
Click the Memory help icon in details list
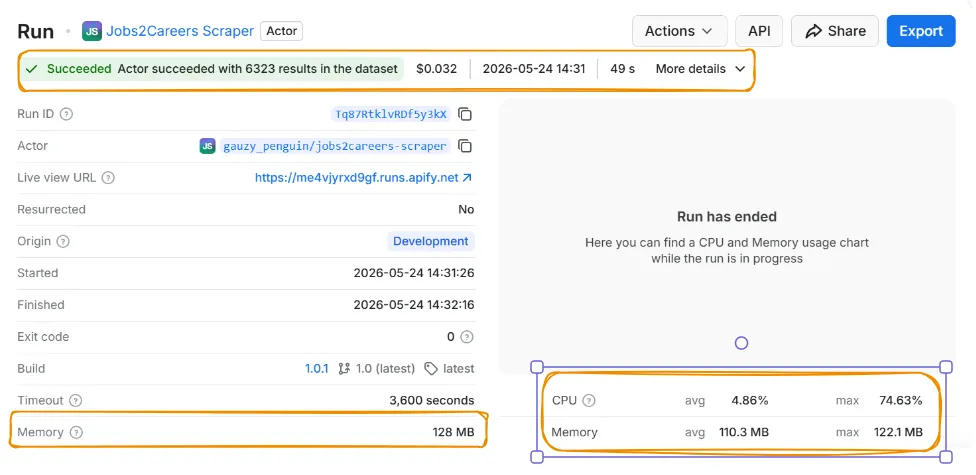point(76,432)
